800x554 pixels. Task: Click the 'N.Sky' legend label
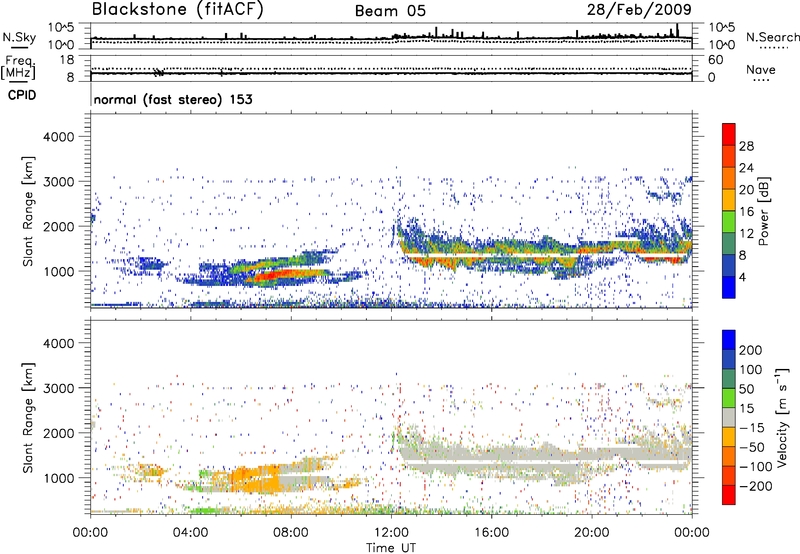coord(19,37)
